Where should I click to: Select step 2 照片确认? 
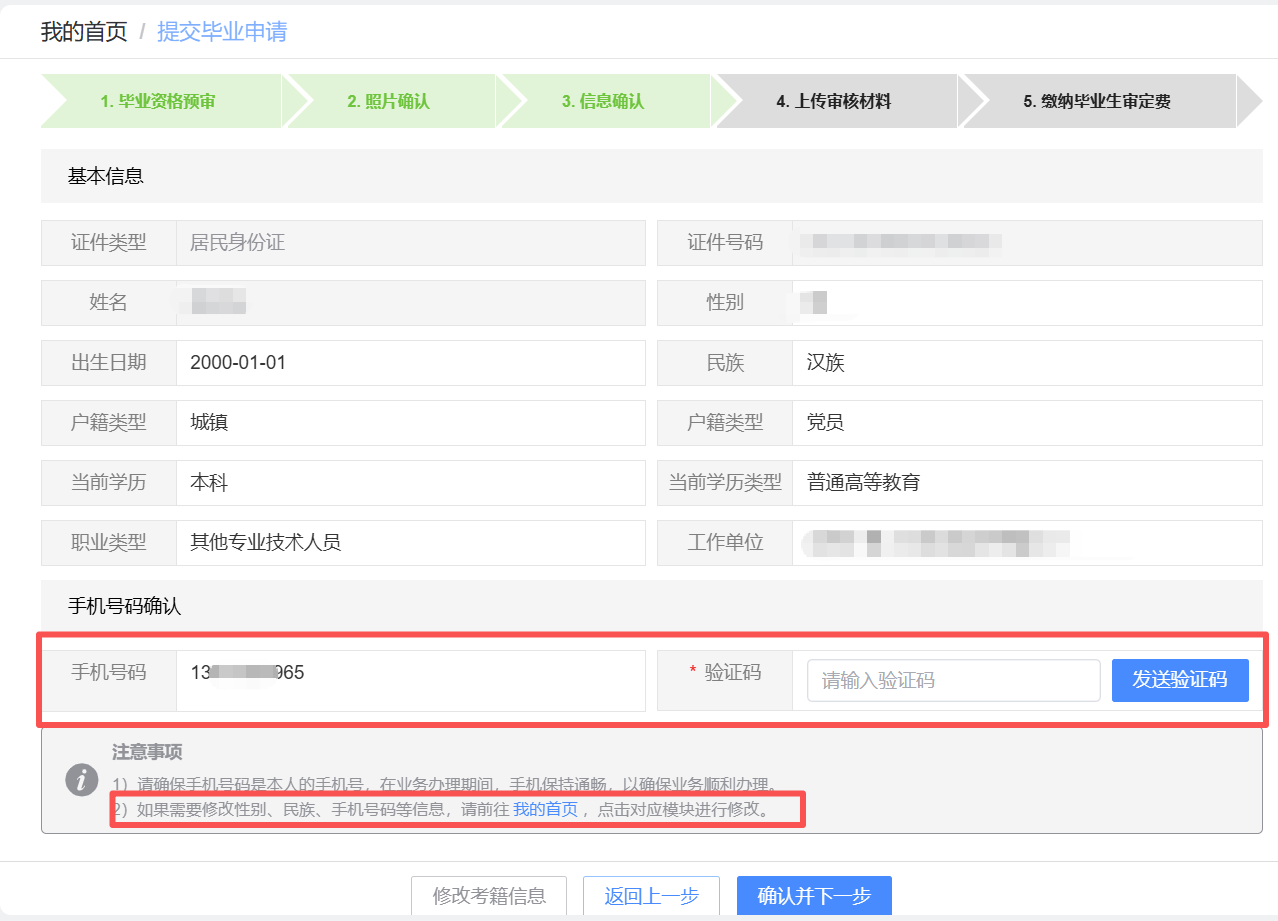[x=389, y=101]
